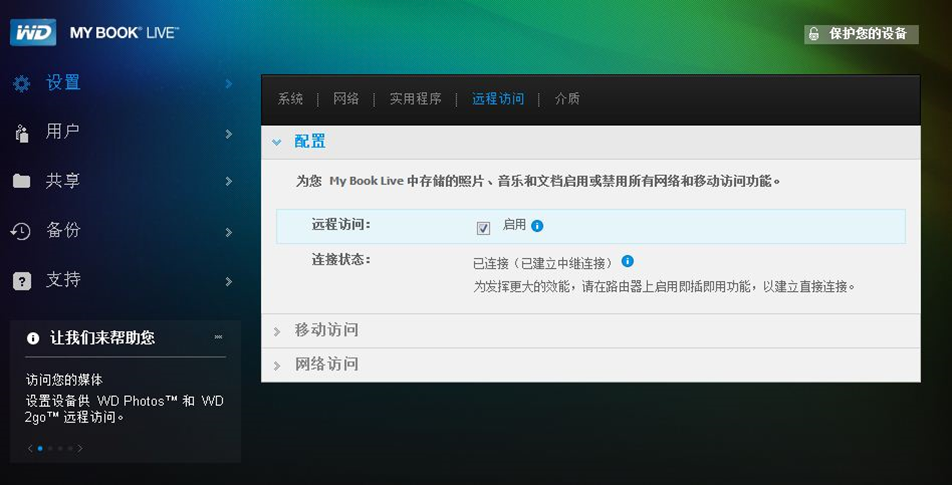Open 设置 in the sidebar
This screenshot has height=485, width=952.
tap(63, 83)
